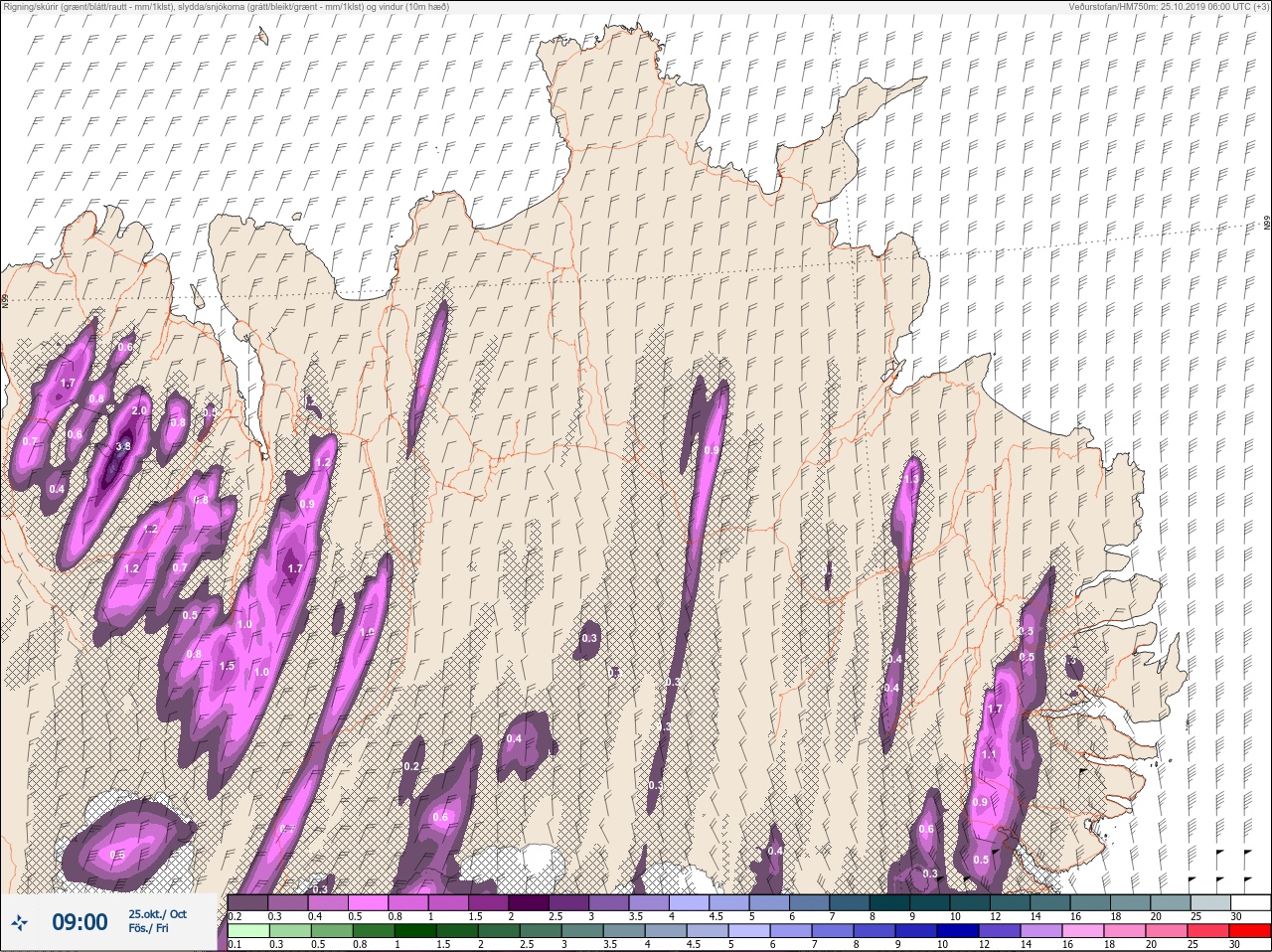The height and width of the screenshot is (952, 1272).
Task: Click the 2.0 precipitation value on the map
Action: (139, 410)
